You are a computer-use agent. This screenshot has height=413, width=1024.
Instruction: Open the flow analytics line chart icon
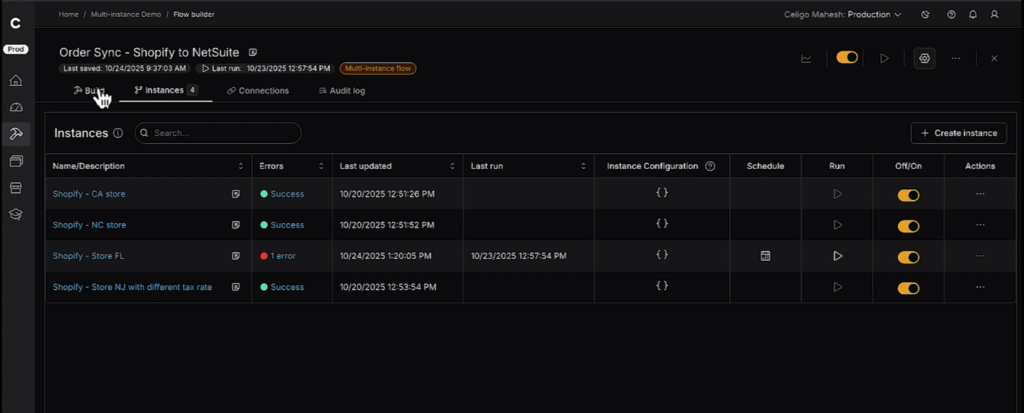[807, 58]
